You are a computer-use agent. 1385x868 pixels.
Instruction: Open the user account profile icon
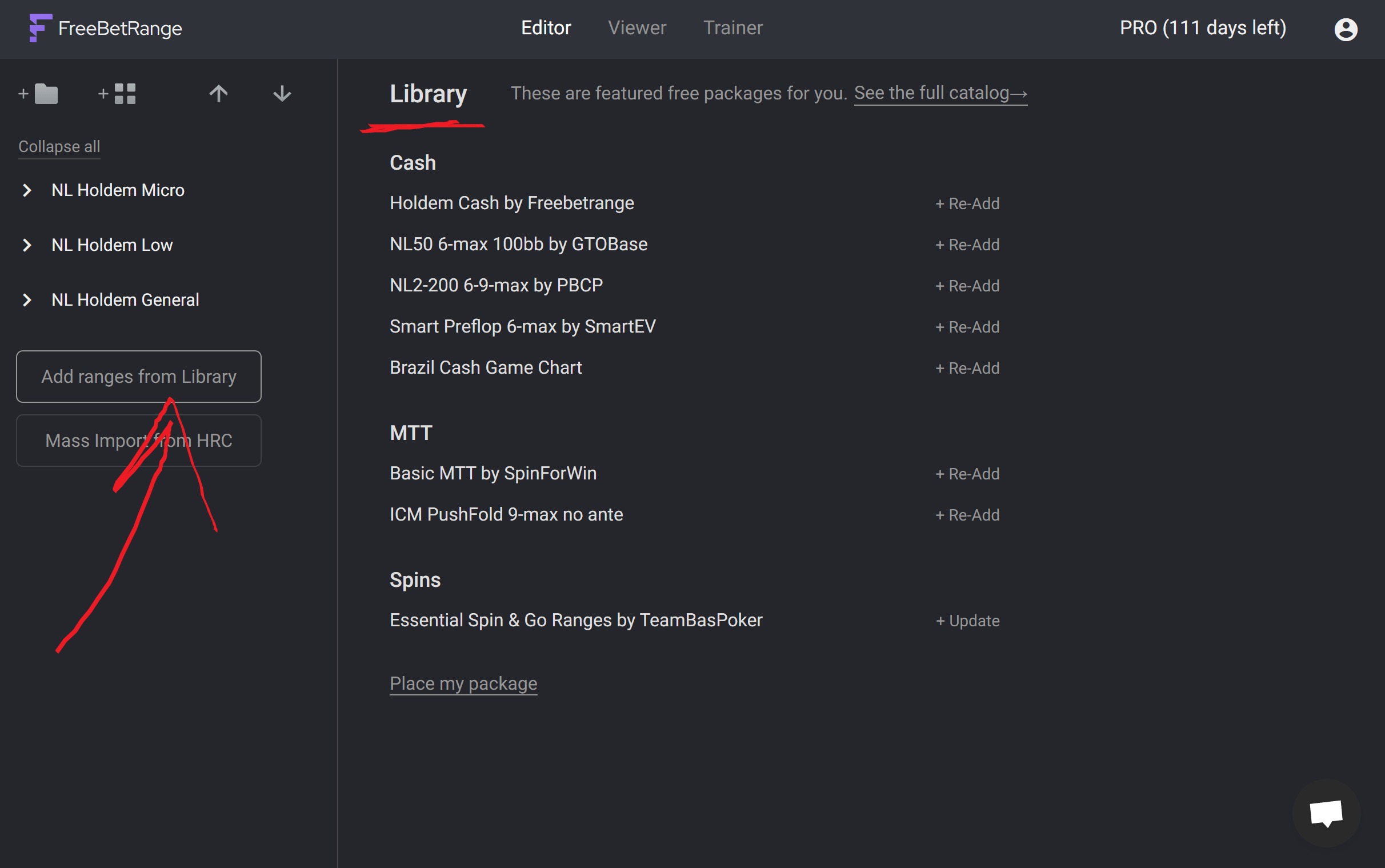pyautogui.click(x=1345, y=29)
